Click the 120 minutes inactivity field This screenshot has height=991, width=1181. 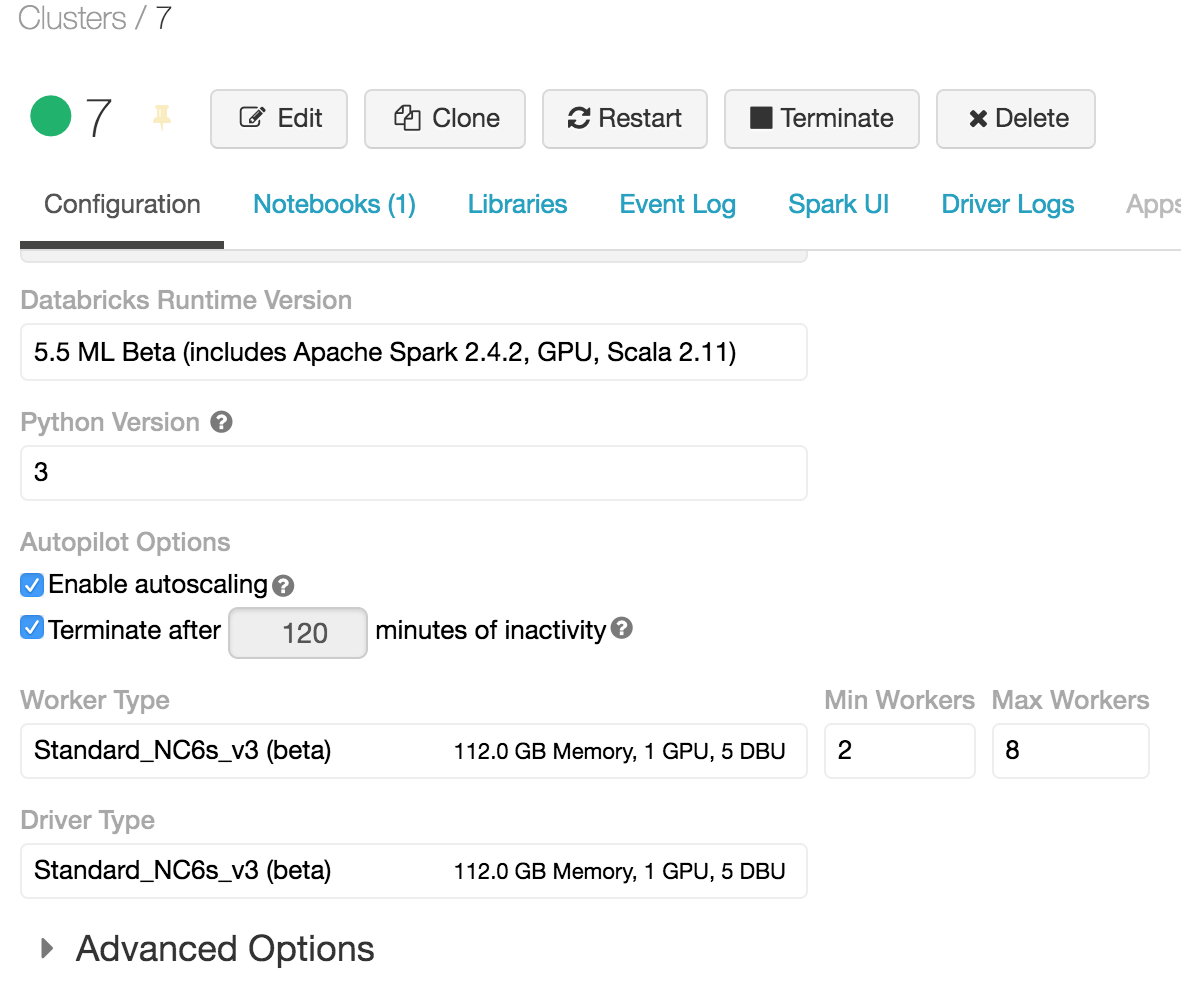[298, 633]
